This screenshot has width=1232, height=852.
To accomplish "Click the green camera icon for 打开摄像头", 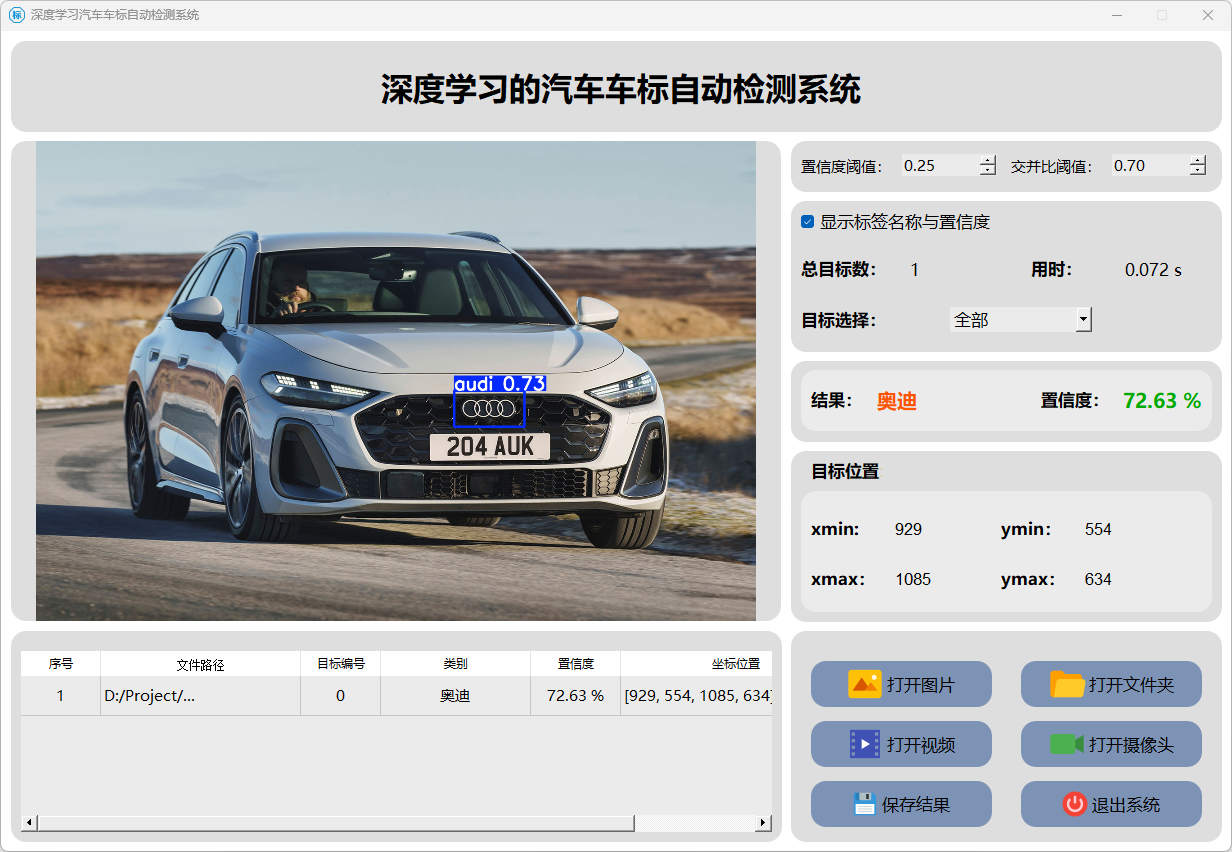I will [x=1066, y=744].
